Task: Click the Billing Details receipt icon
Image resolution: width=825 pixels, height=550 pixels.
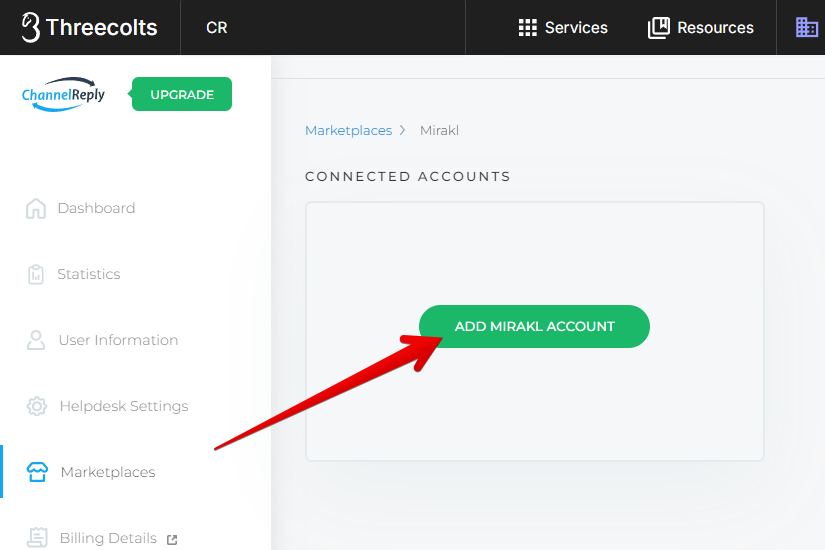Action: tap(37, 537)
